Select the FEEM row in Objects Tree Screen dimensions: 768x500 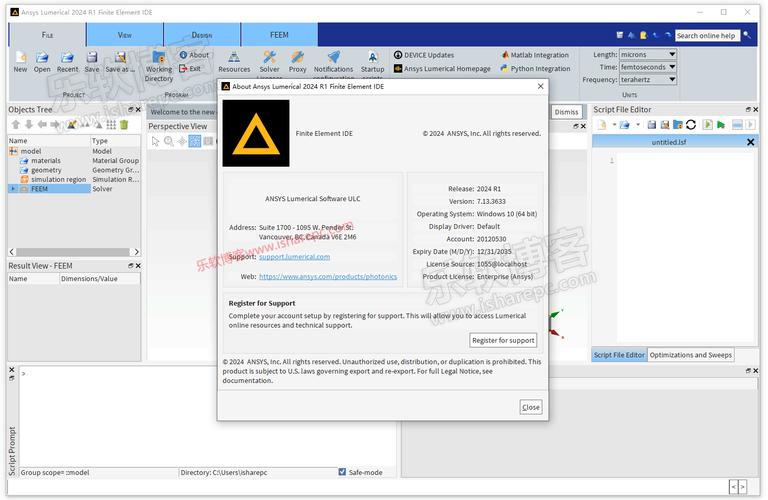[x=74, y=189]
